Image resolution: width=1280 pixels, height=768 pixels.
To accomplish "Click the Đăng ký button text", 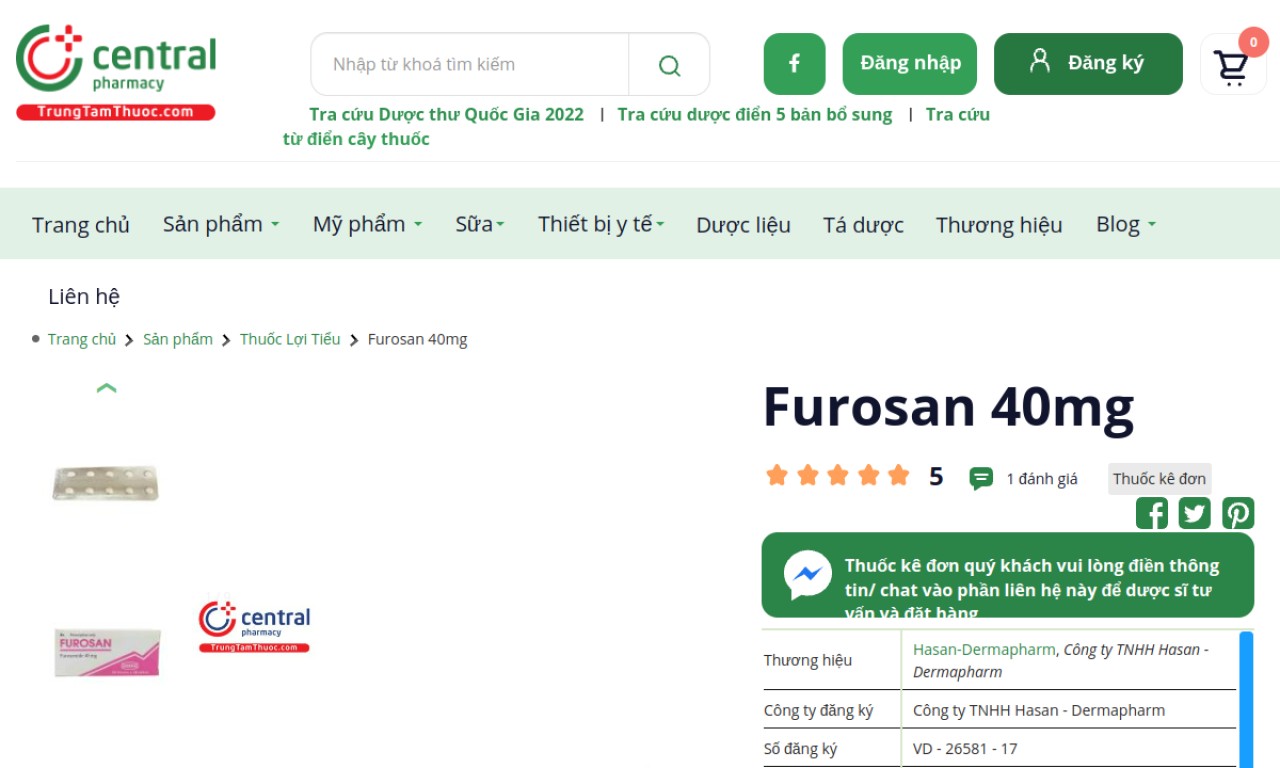I will click(1105, 63).
